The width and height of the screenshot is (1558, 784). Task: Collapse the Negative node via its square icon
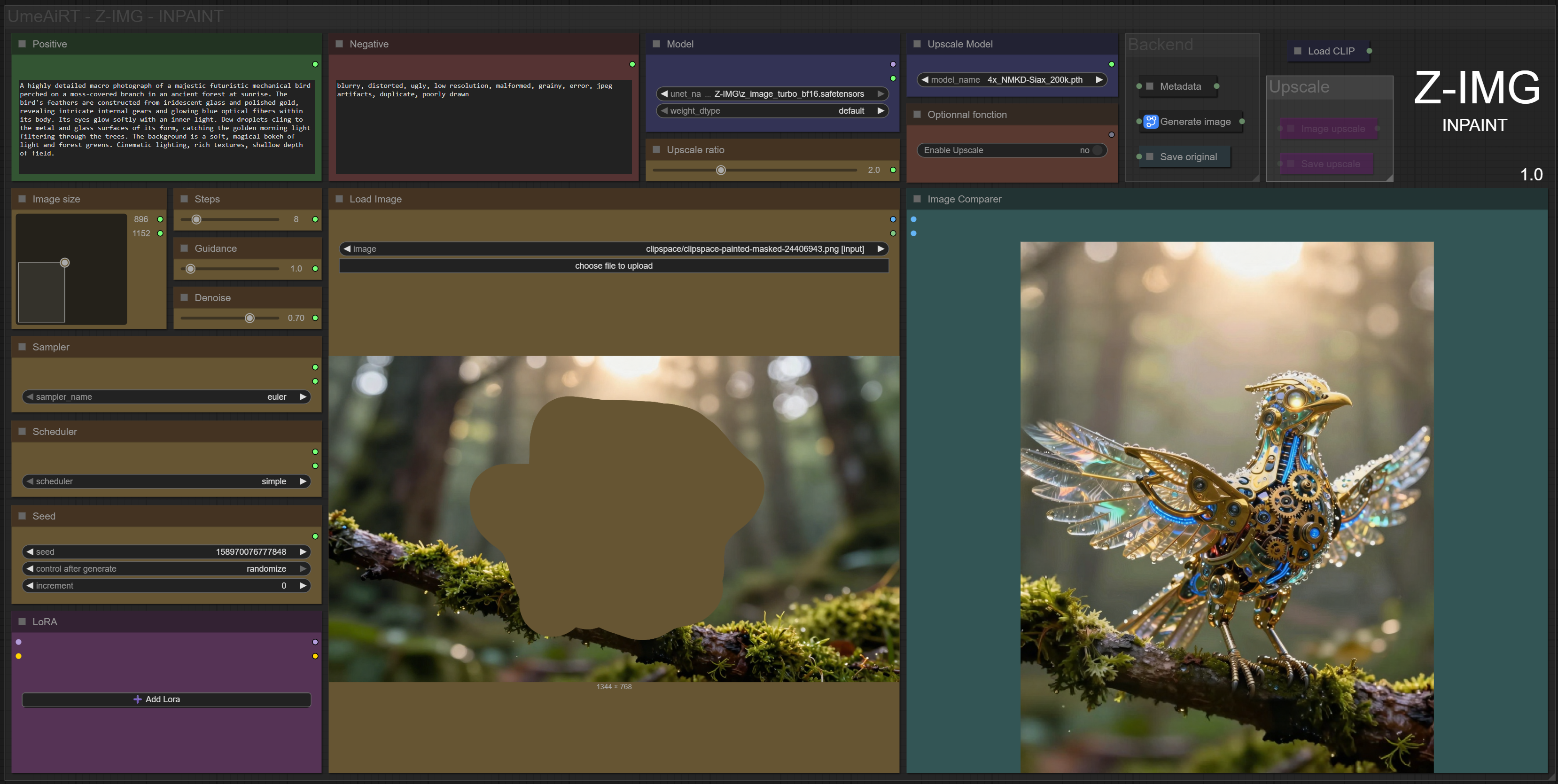click(339, 44)
